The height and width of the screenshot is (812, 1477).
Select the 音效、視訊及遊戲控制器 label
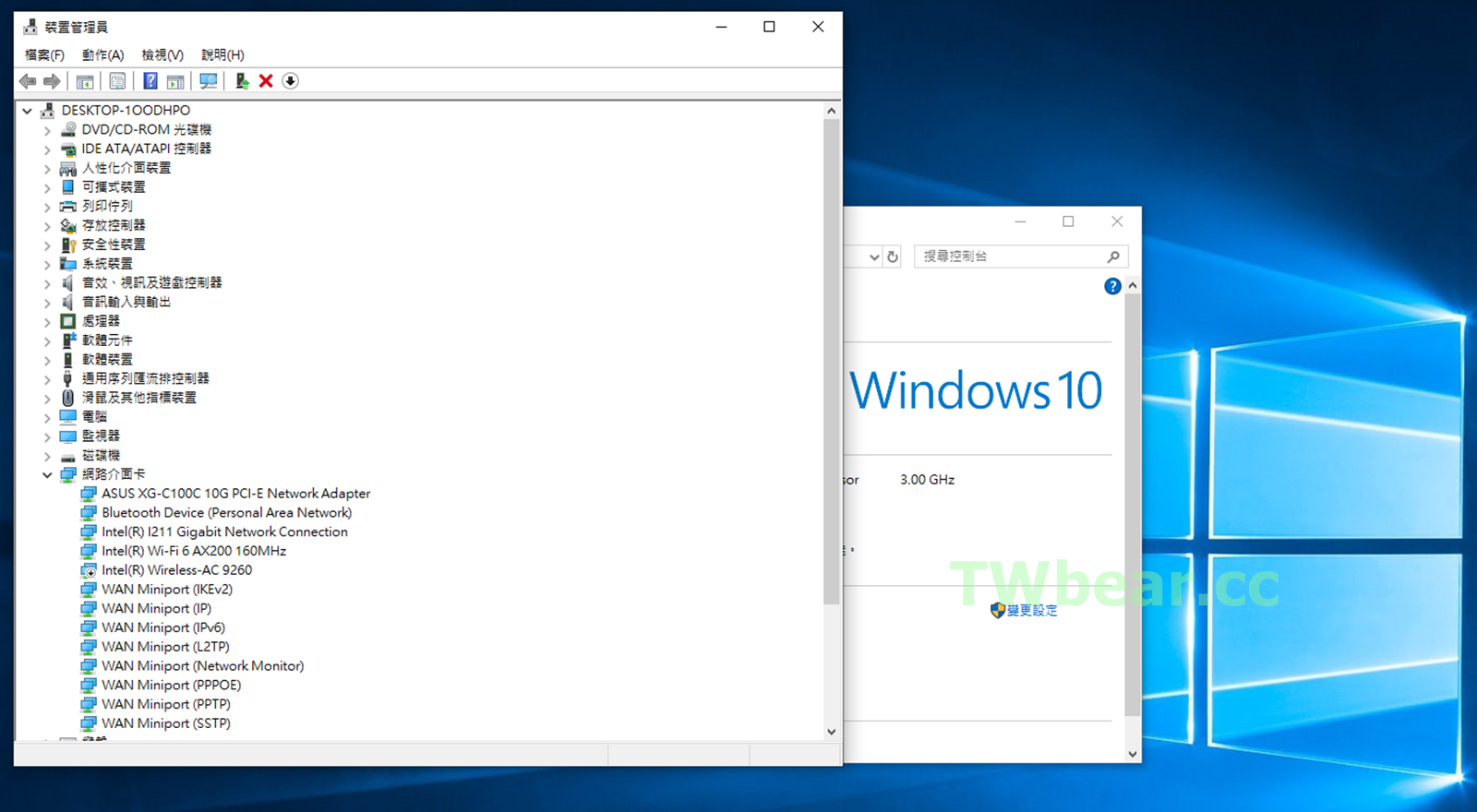pos(152,282)
